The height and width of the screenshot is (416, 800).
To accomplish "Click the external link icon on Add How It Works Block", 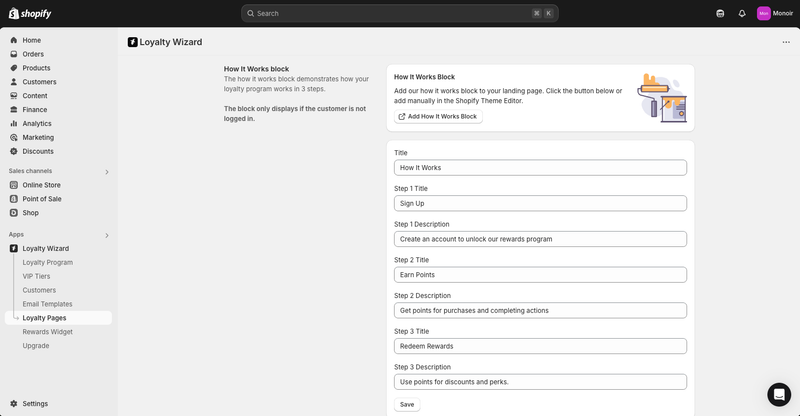I will (x=402, y=116).
